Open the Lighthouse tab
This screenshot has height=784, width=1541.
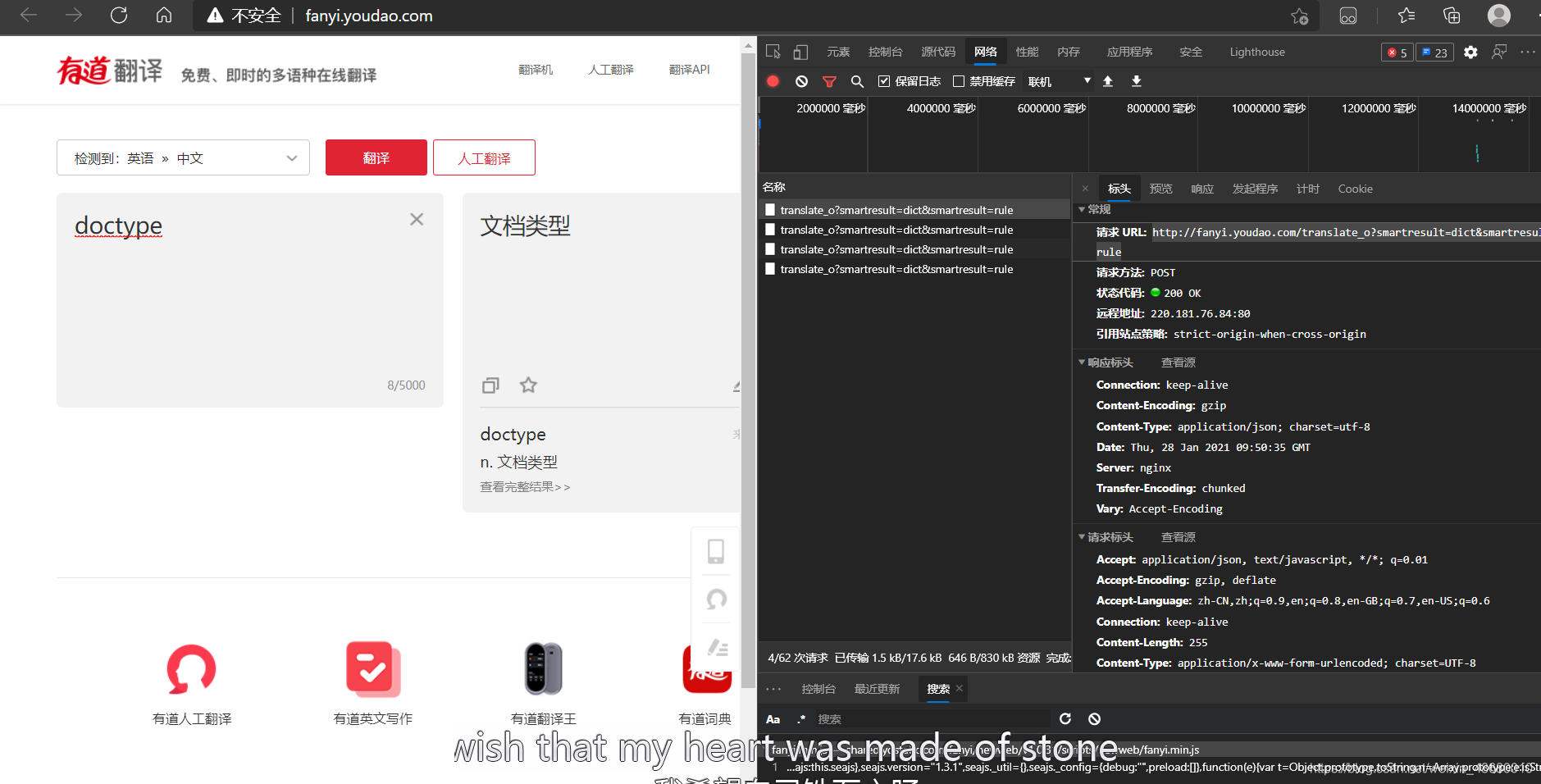(x=1257, y=52)
